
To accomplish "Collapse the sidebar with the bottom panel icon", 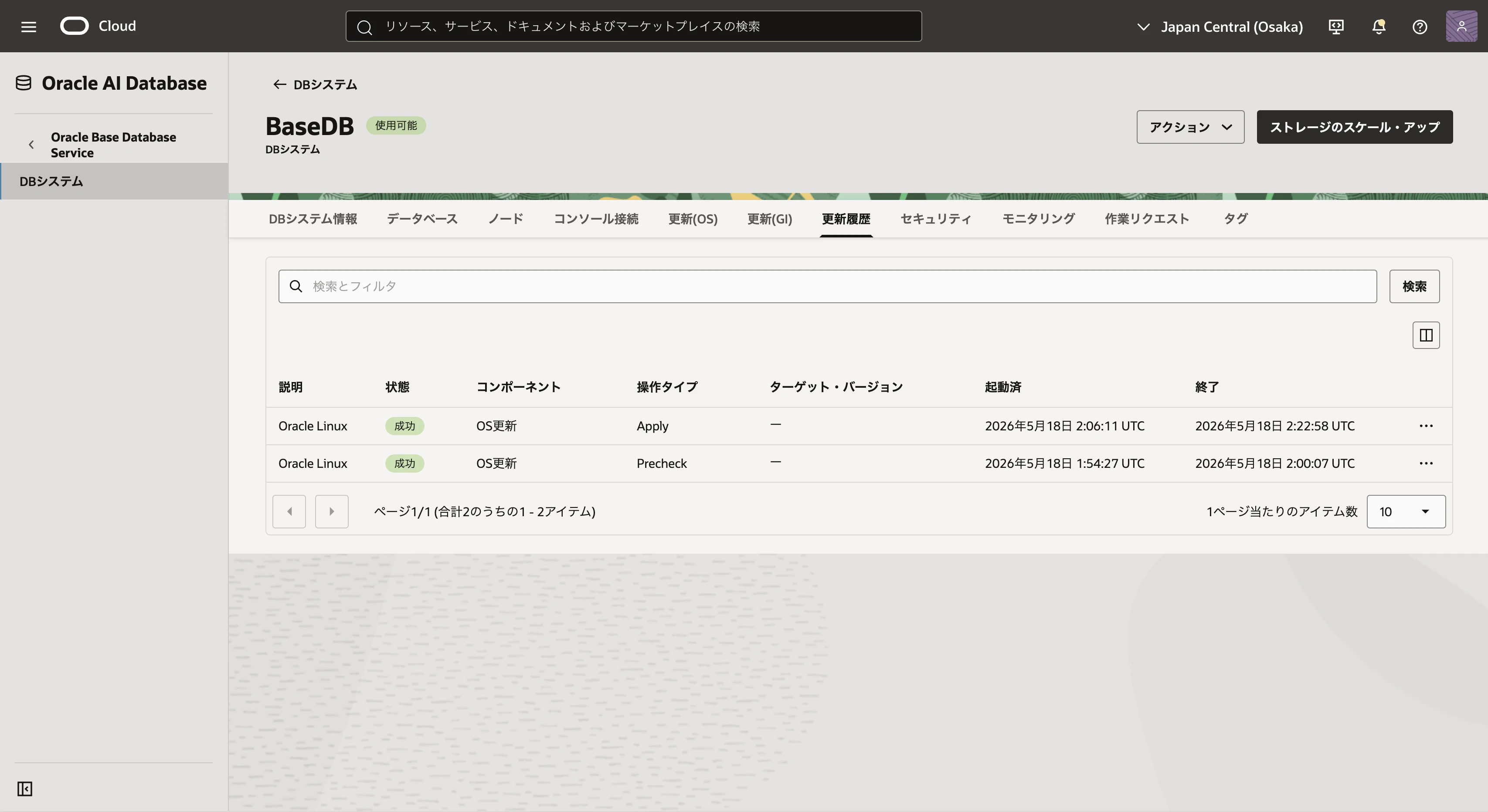I will (25, 789).
